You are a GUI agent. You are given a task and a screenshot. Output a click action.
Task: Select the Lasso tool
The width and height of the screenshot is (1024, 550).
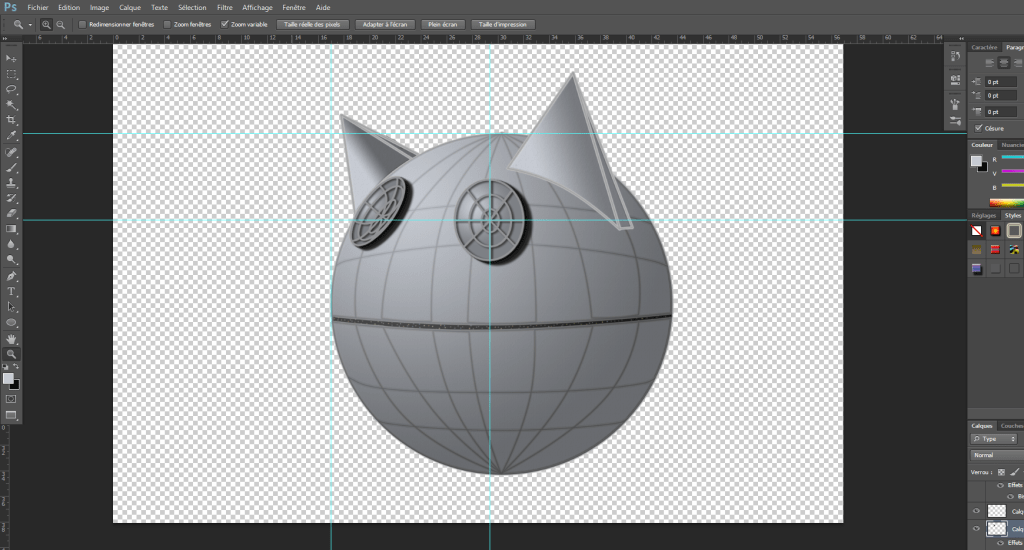pyautogui.click(x=12, y=89)
